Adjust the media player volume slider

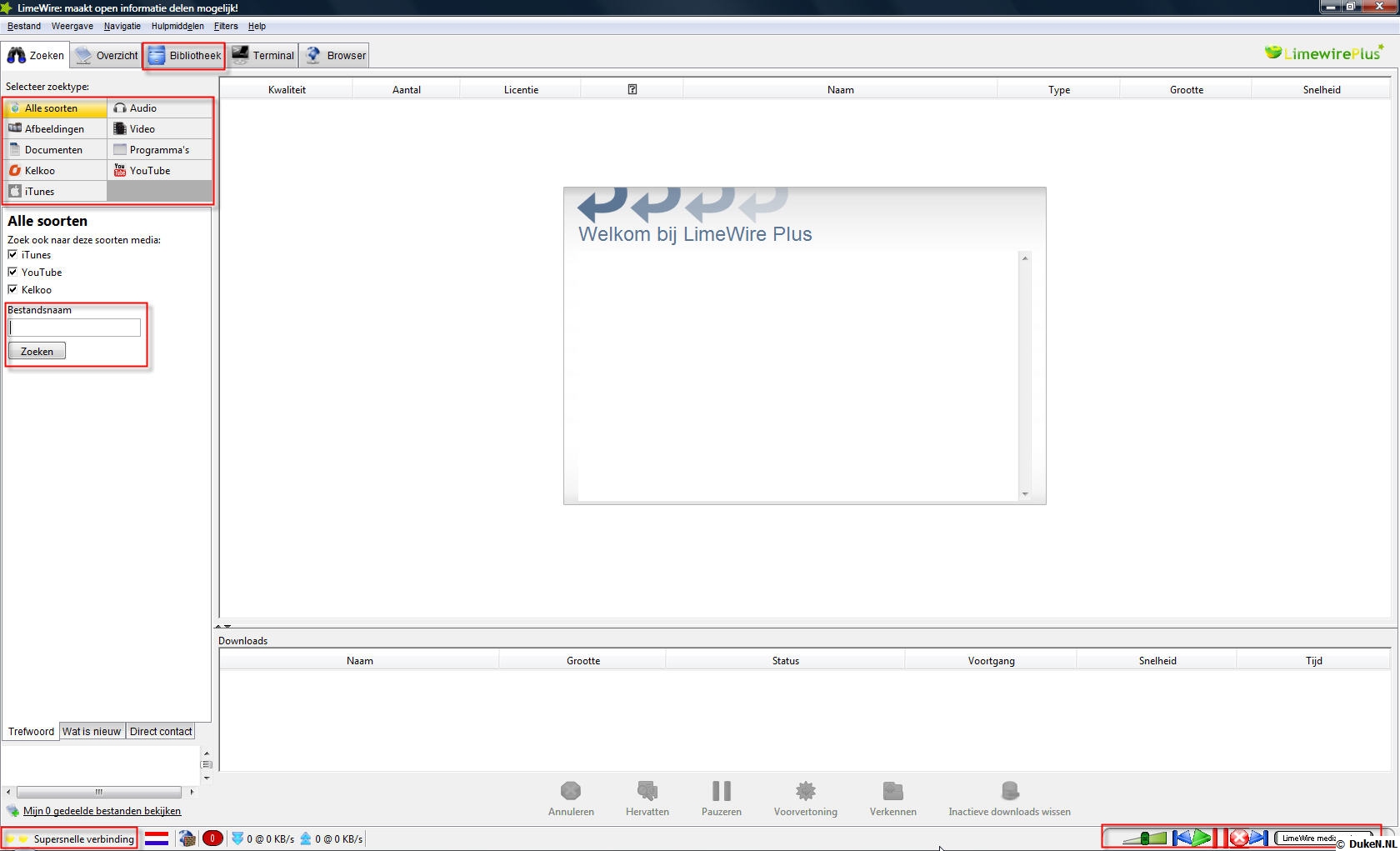pyautogui.click(x=1145, y=838)
